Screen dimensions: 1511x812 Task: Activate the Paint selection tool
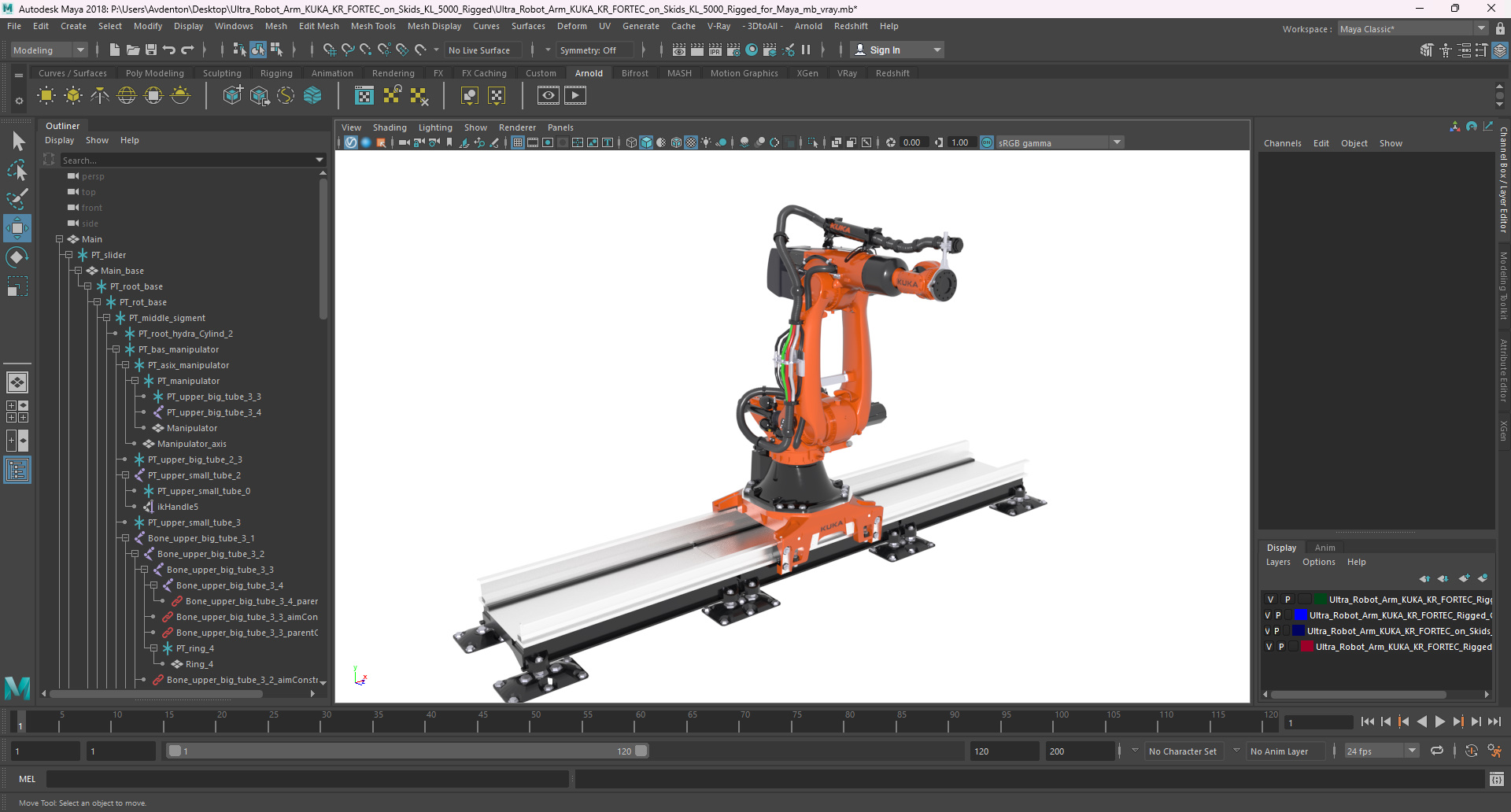tap(17, 198)
